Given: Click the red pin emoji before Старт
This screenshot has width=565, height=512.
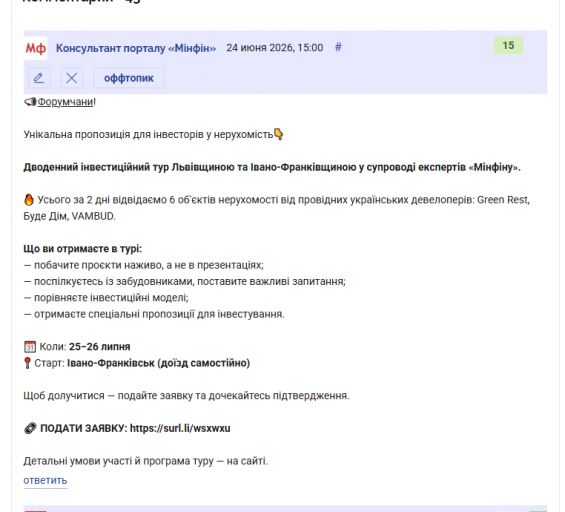Looking at the screenshot, I should coord(27,363).
